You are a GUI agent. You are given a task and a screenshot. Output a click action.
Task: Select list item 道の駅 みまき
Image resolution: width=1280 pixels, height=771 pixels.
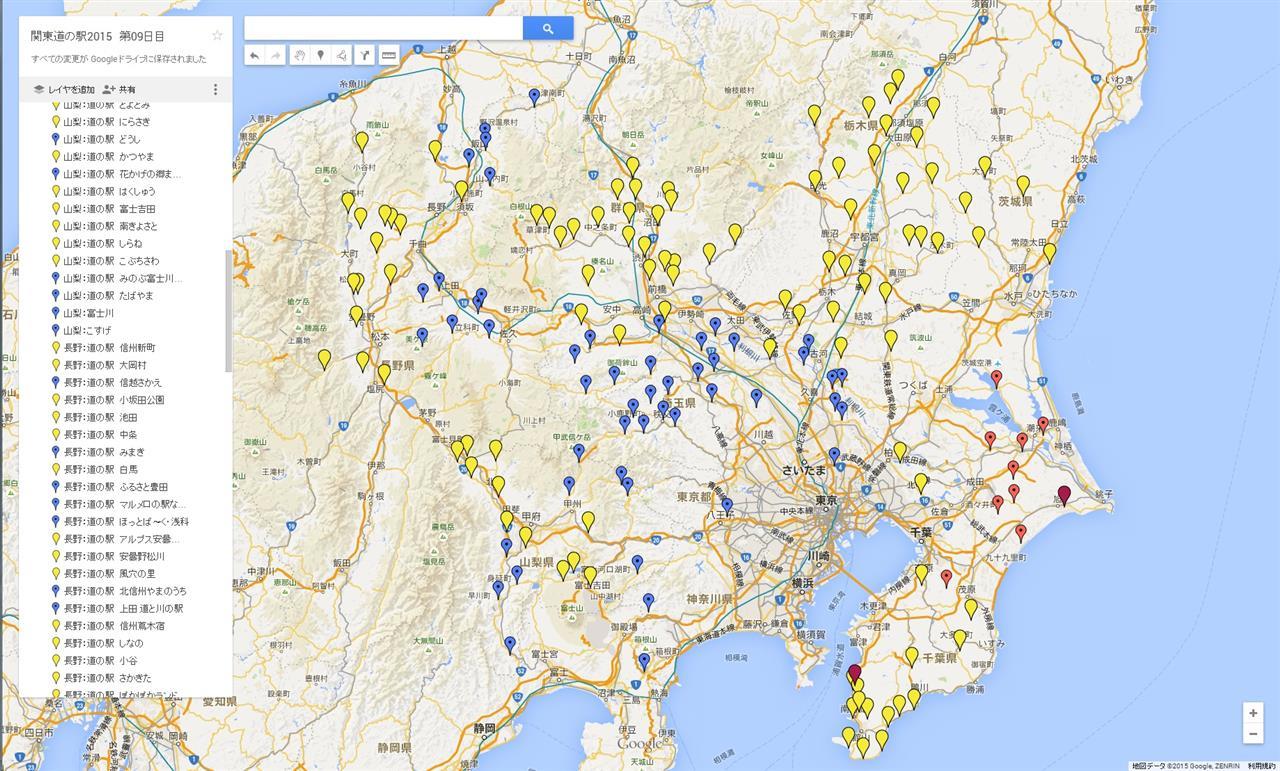coord(104,452)
